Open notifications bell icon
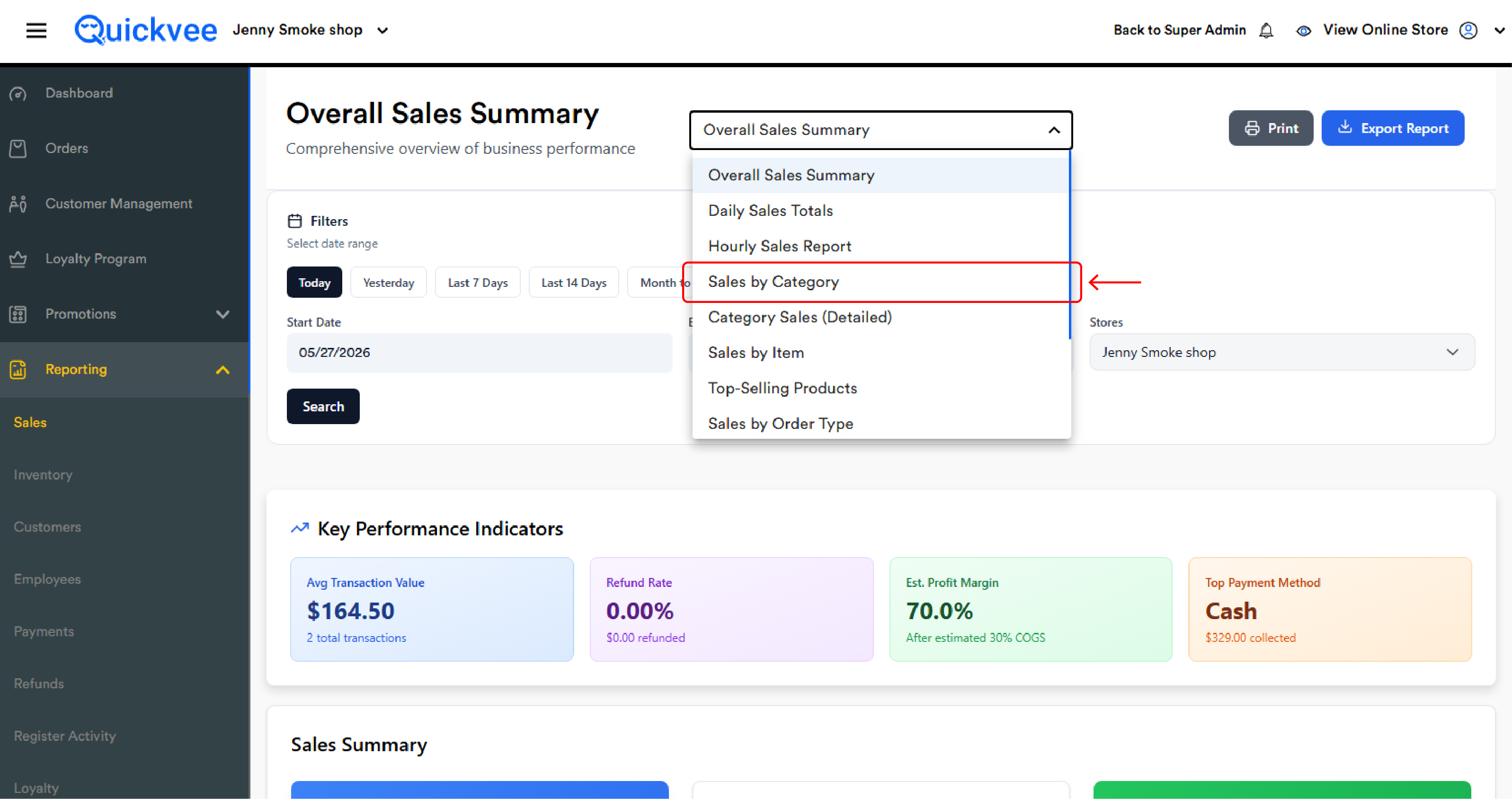 click(1266, 30)
